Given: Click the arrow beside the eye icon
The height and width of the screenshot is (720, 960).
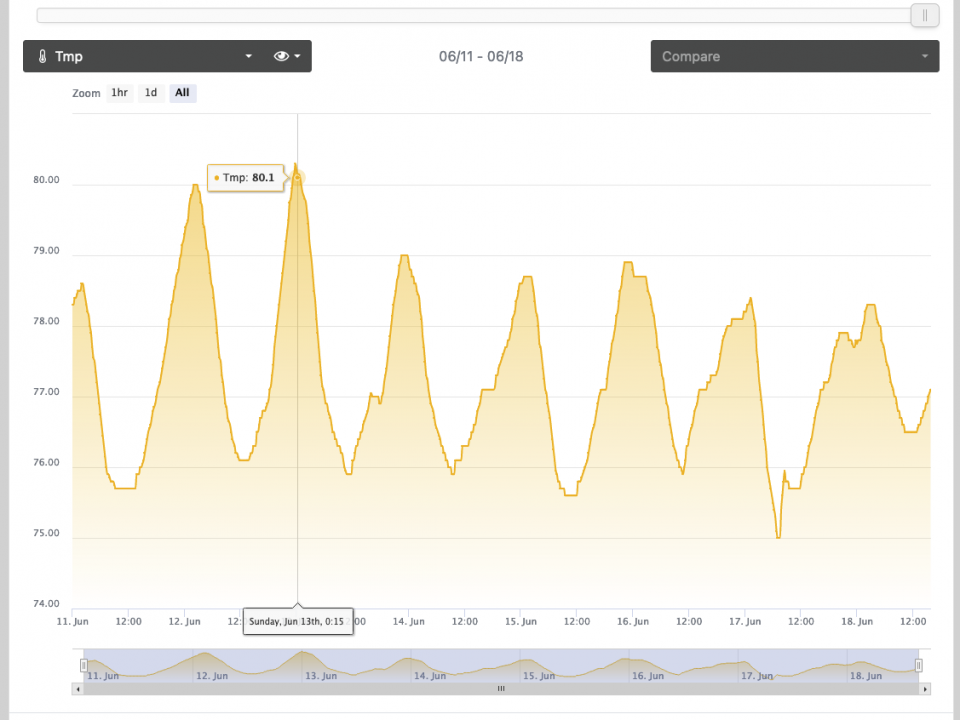Looking at the screenshot, I should tap(298, 57).
